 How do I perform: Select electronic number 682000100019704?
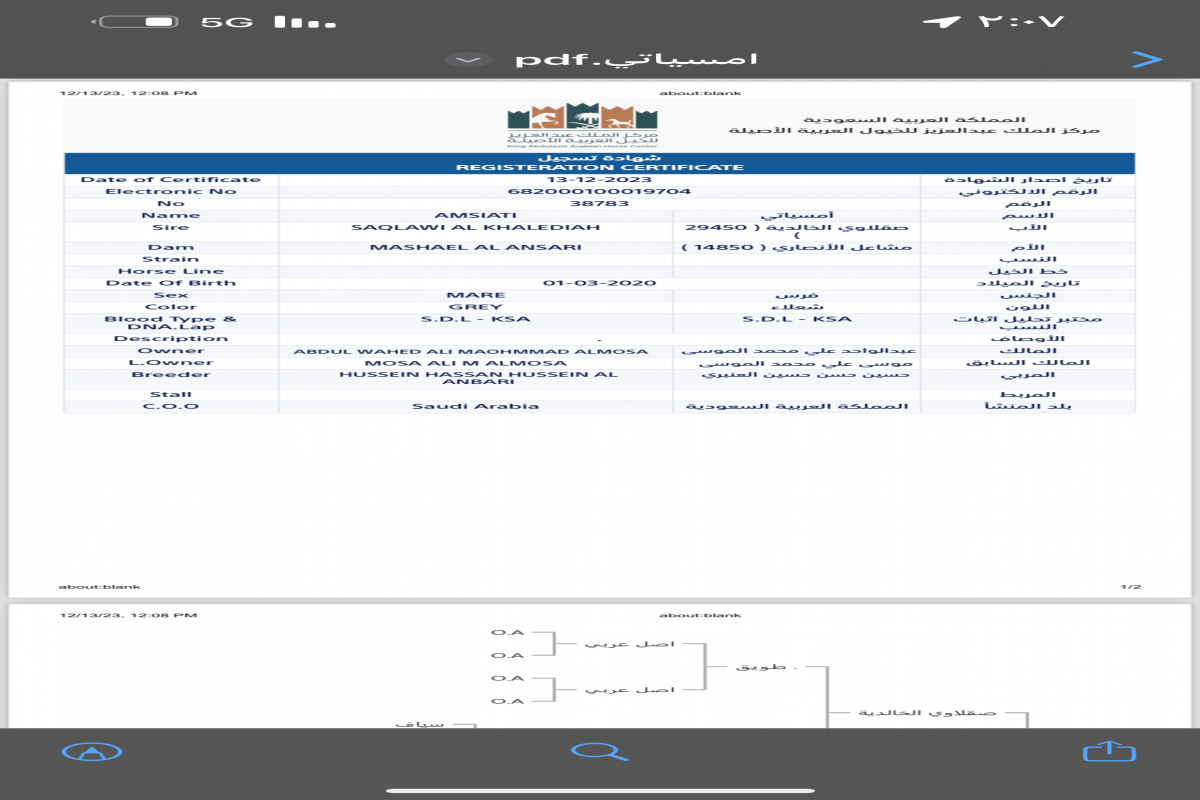pos(599,191)
